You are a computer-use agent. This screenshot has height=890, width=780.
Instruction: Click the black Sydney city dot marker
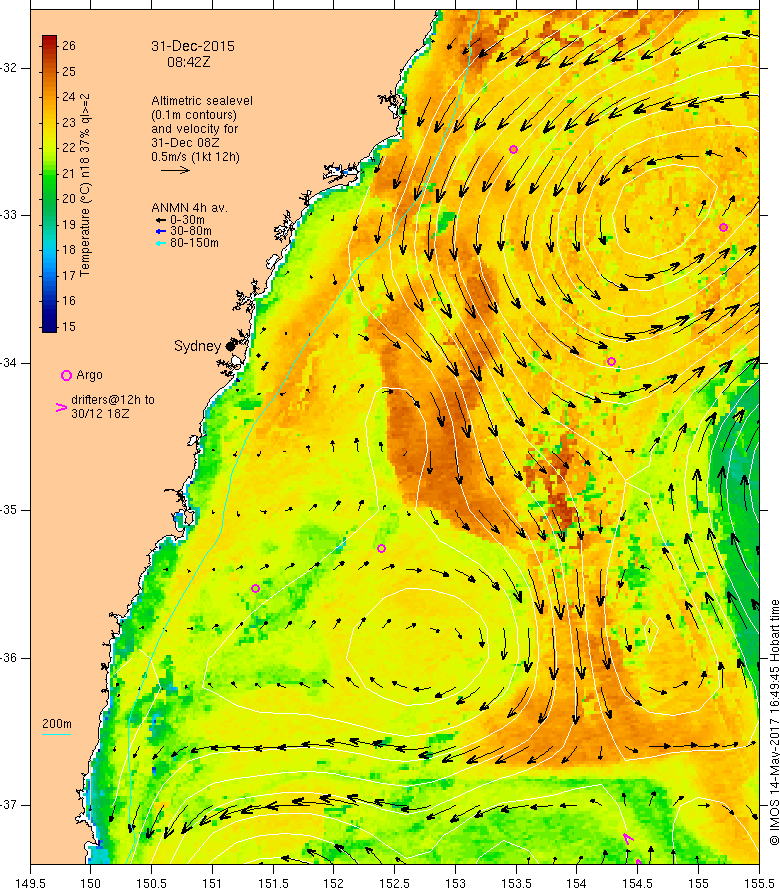230,346
